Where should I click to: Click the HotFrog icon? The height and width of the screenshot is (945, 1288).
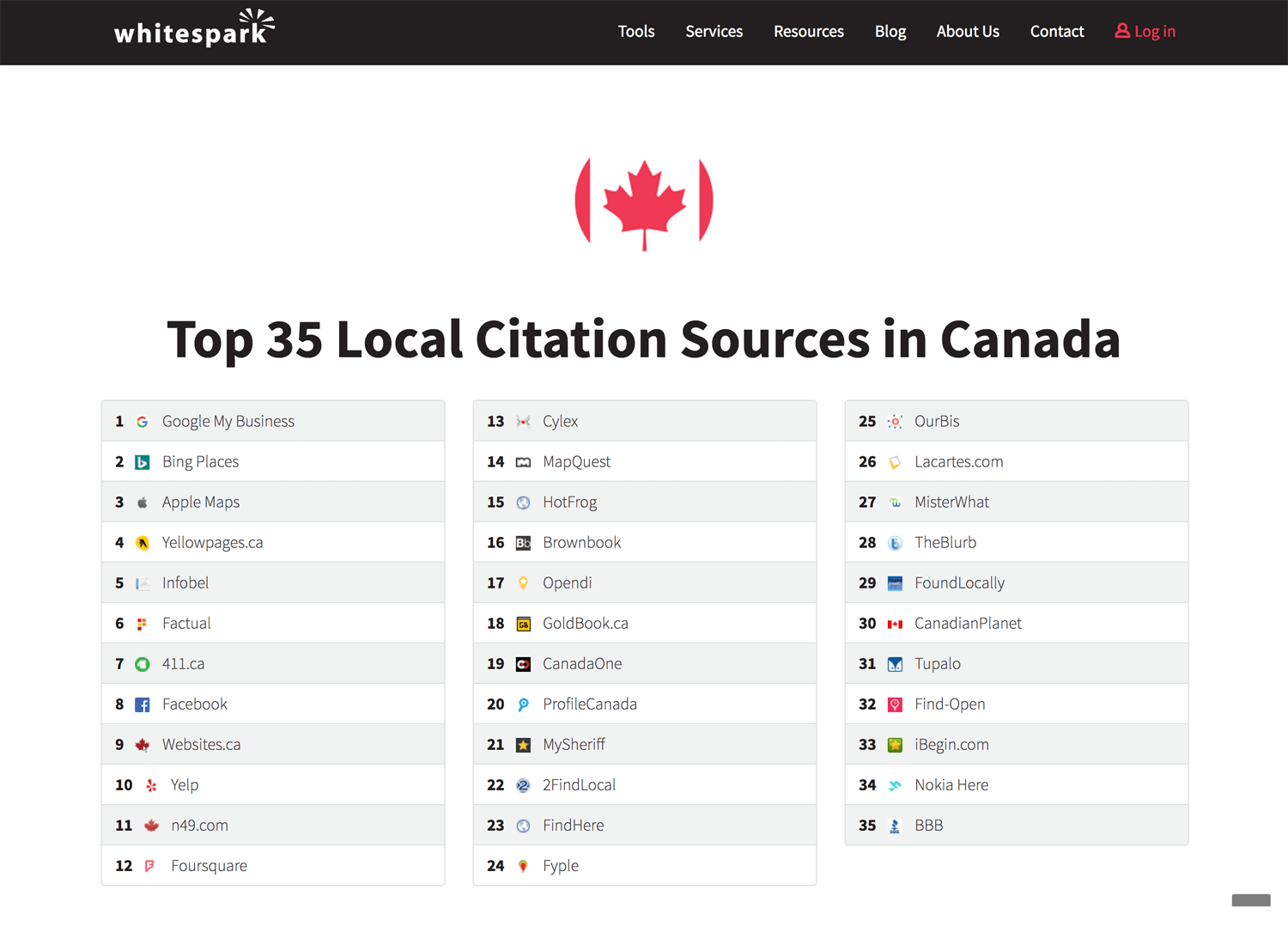click(x=523, y=503)
